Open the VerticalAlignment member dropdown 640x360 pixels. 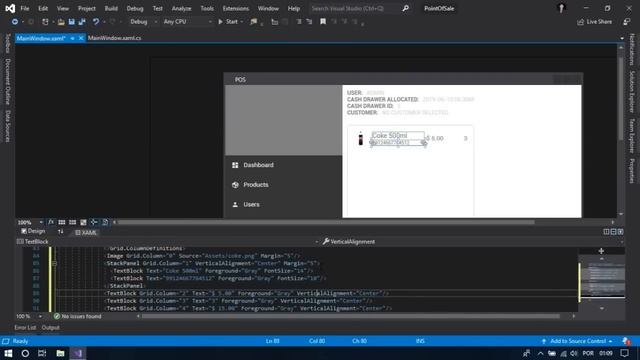point(472,242)
